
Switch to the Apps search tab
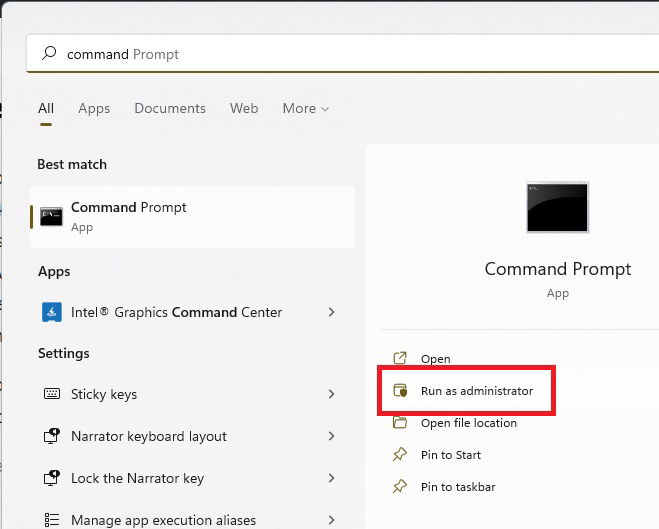tap(94, 108)
